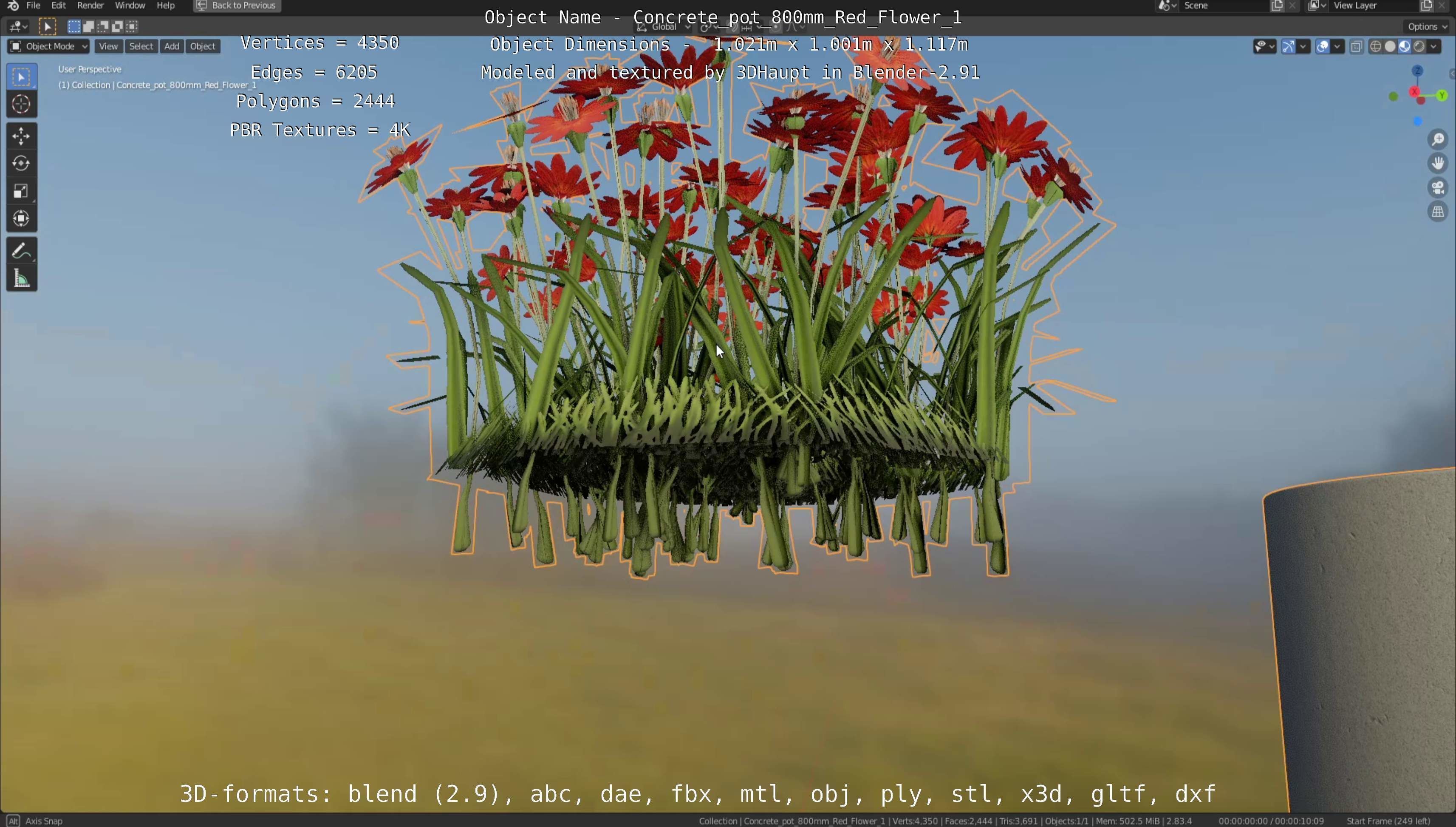Toggle the camera view button
The width and height of the screenshot is (1456, 827).
coord(1438,187)
